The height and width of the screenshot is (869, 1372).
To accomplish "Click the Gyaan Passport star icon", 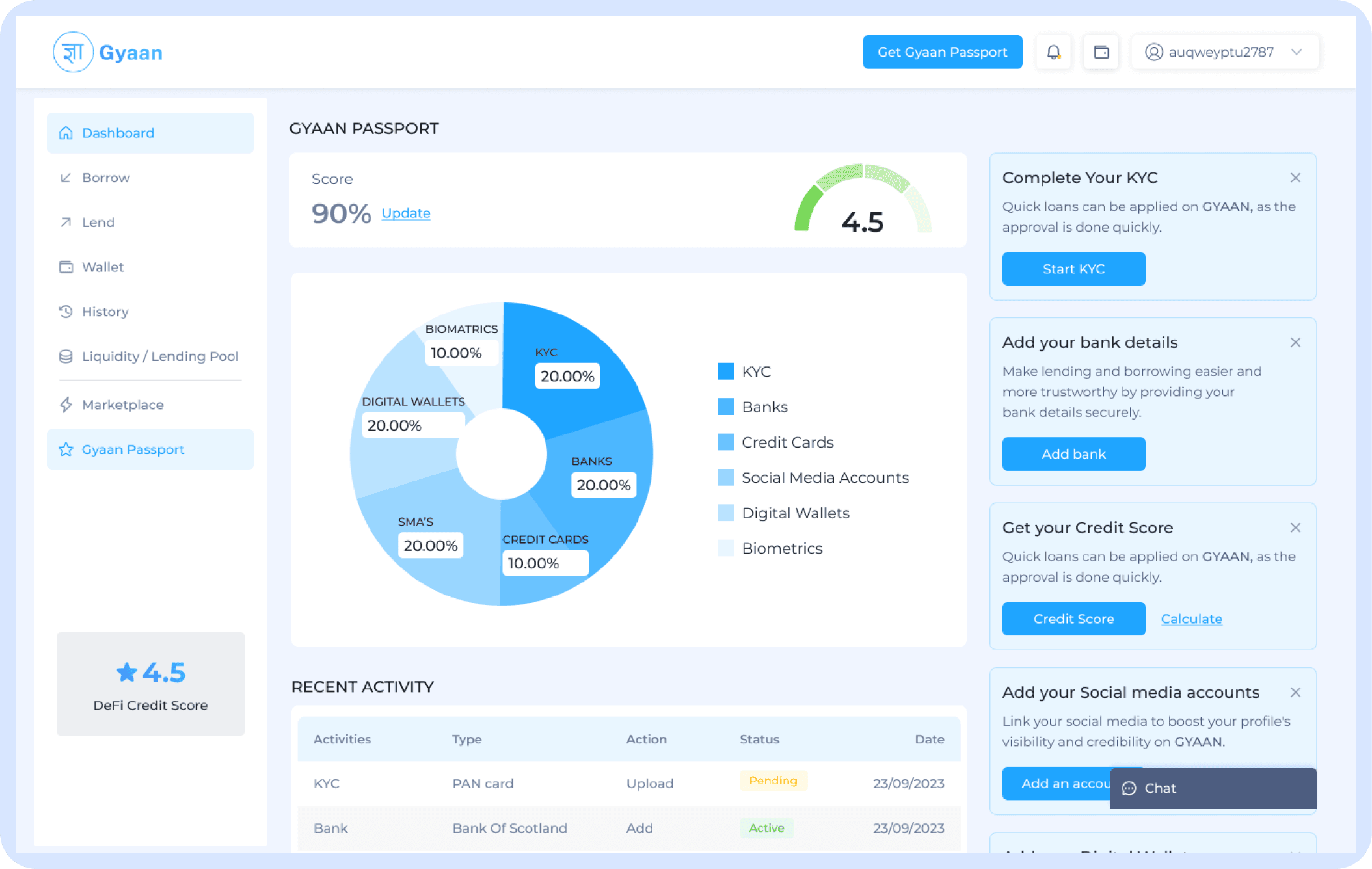I will point(66,449).
